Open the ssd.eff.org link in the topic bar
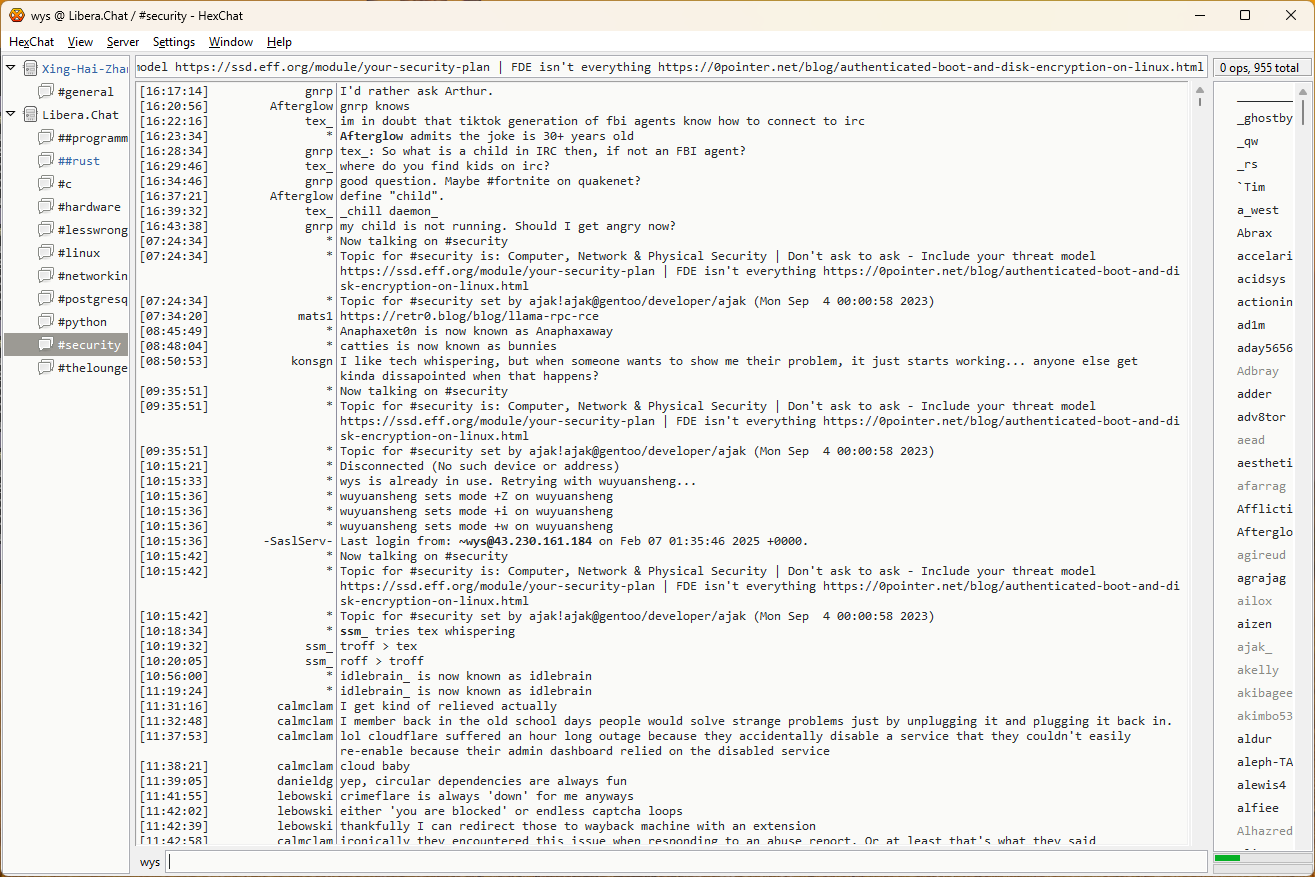The width and height of the screenshot is (1315, 877). click(x=333, y=68)
